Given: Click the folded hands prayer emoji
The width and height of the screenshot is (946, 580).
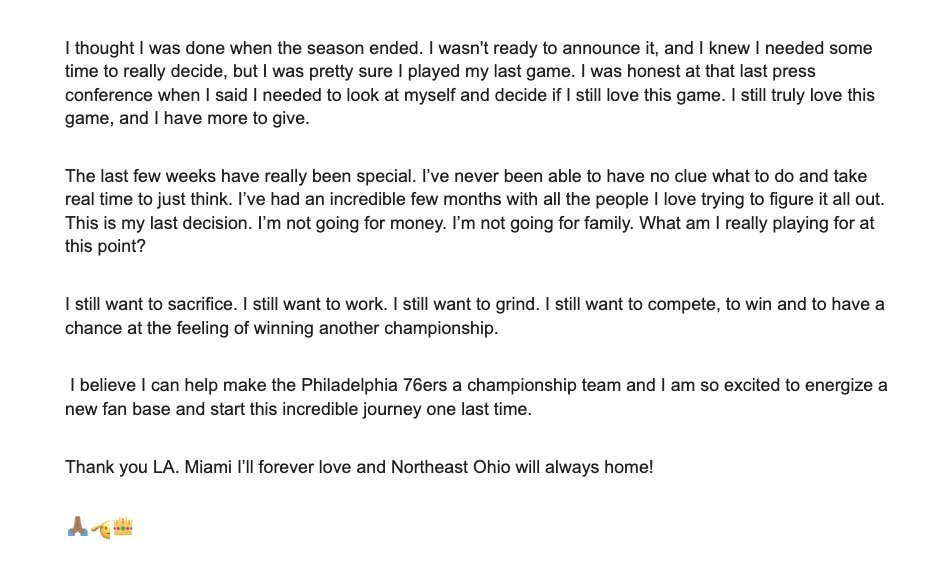Looking at the screenshot, I should [77, 526].
